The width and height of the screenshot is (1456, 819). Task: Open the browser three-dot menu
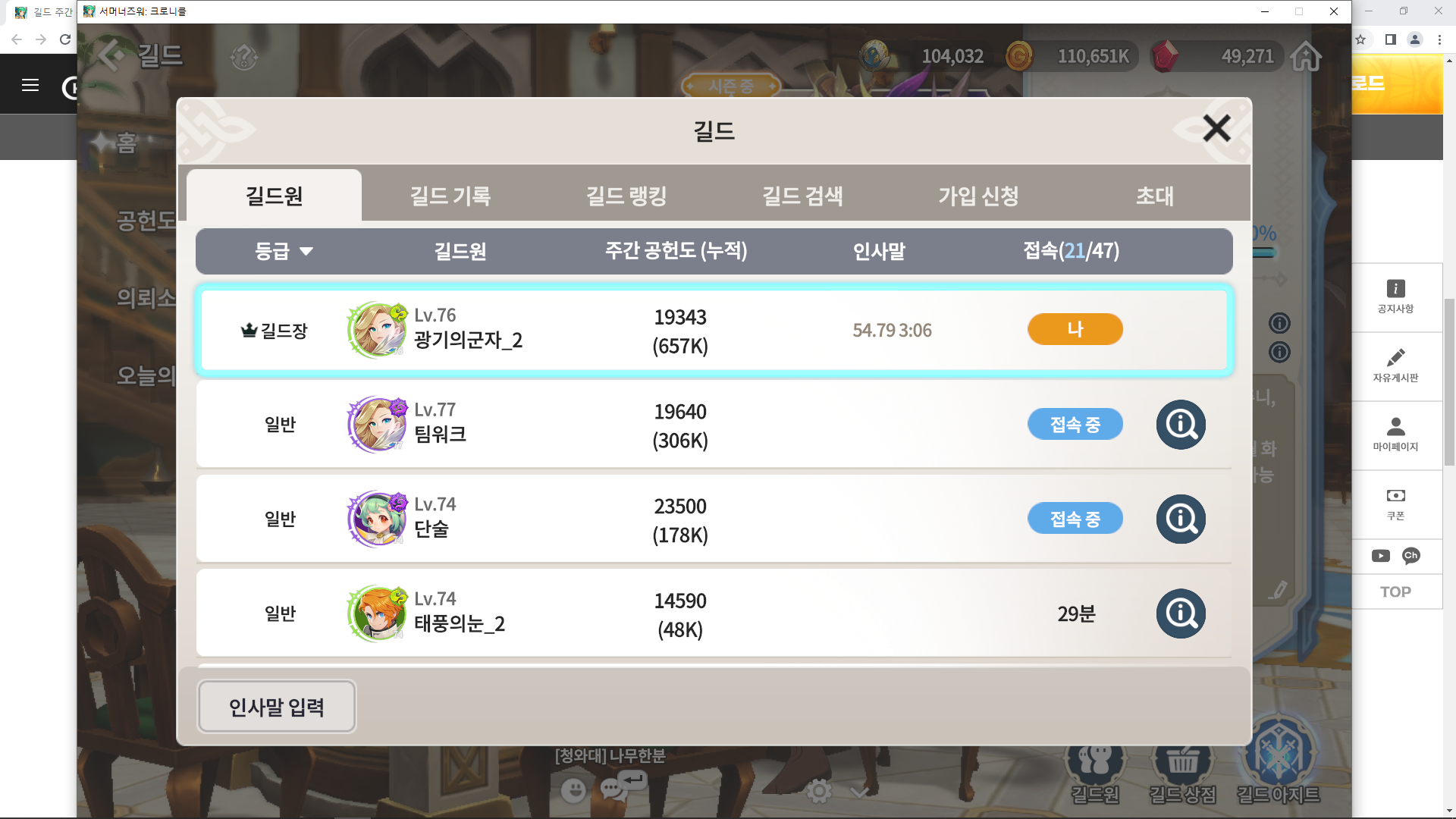pyautogui.click(x=1439, y=39)
